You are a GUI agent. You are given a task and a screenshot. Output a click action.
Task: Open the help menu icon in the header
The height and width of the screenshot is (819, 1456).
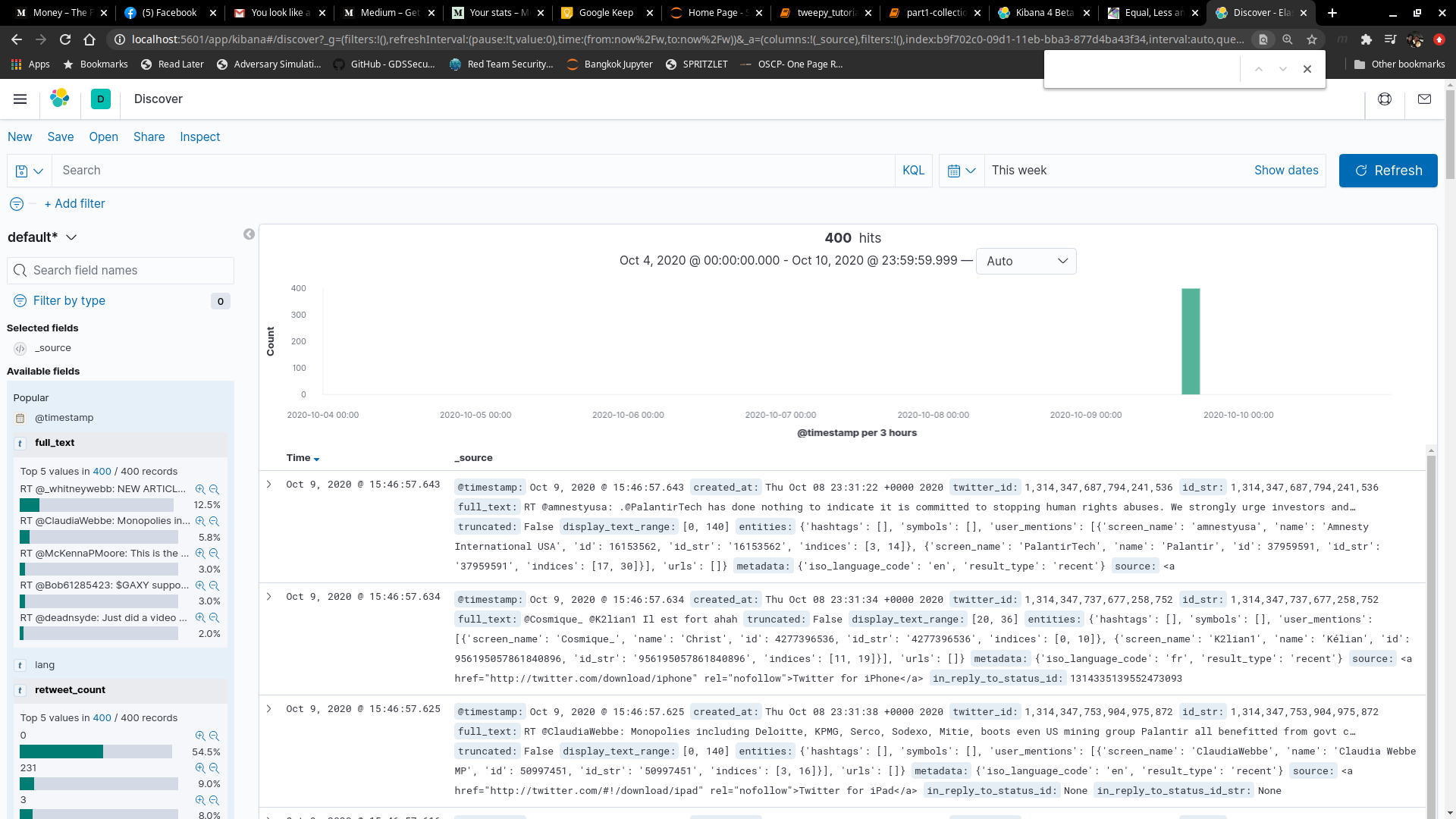1385,99
